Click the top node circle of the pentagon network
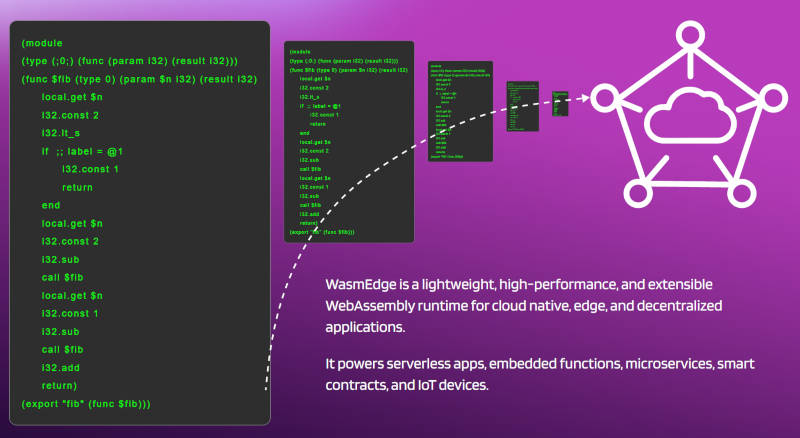 (690, 36)
